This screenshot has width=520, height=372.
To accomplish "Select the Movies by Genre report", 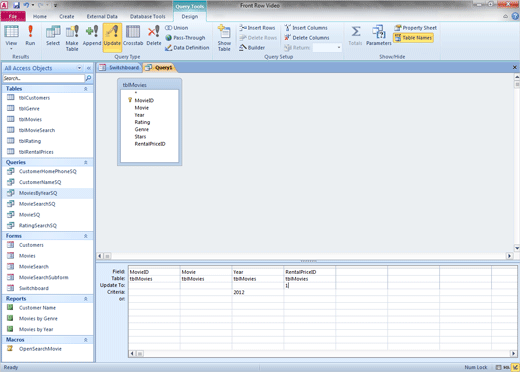I will pyautogui.click(x=38, y=318).
